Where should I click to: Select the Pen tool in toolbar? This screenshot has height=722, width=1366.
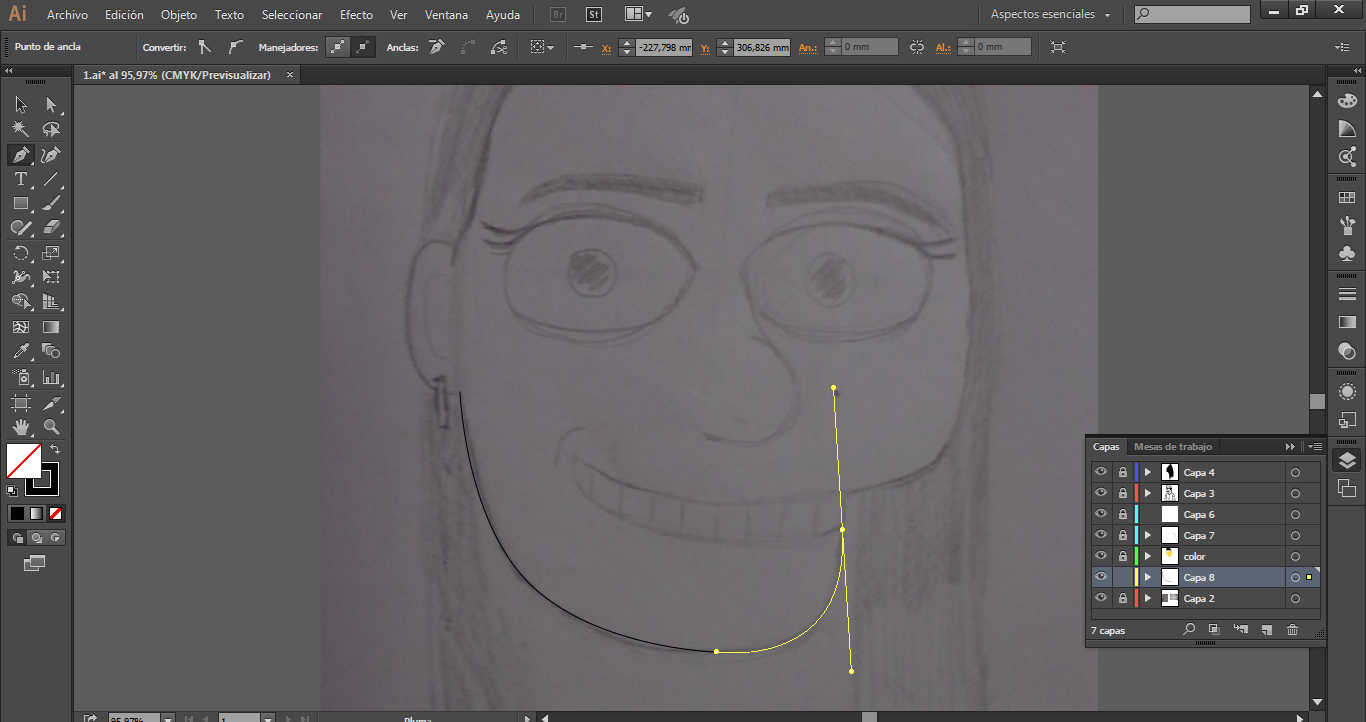pyautogui.click(x=20, y=155)
